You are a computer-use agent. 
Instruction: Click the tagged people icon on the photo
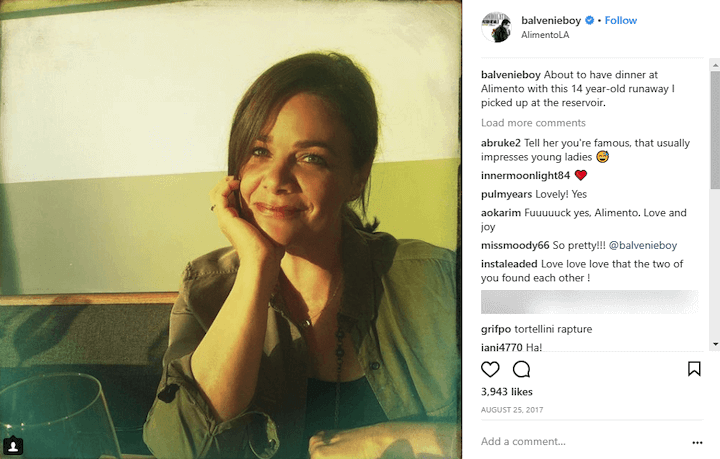tap(13, 446)
